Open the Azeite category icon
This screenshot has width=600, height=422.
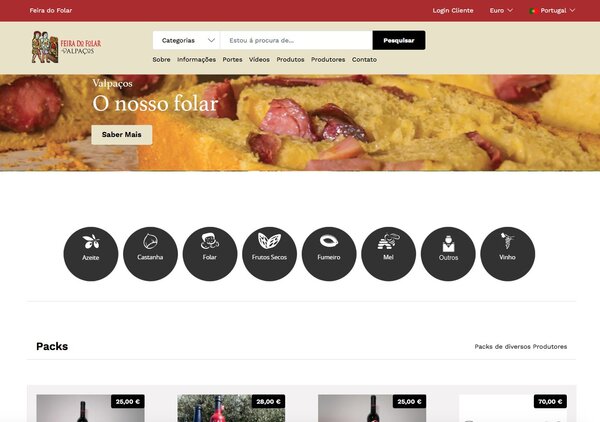tap(91, 254)
